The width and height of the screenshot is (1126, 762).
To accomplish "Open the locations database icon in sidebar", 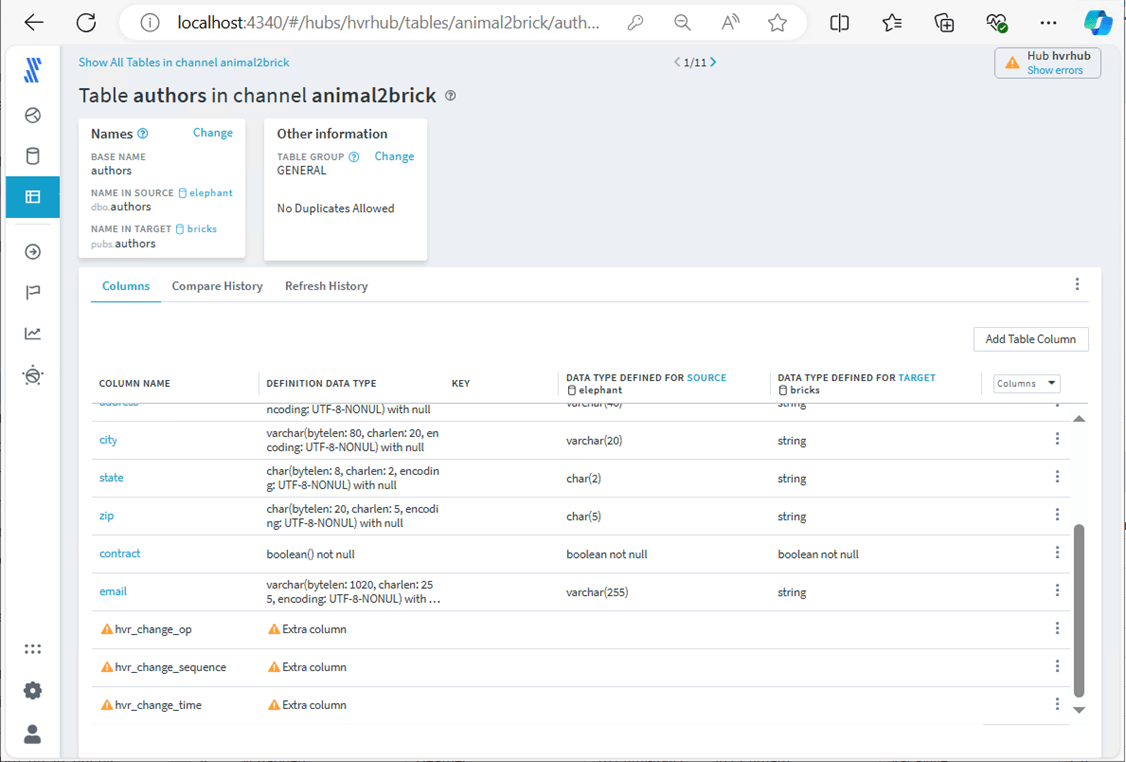I will [x=32, y=156].
